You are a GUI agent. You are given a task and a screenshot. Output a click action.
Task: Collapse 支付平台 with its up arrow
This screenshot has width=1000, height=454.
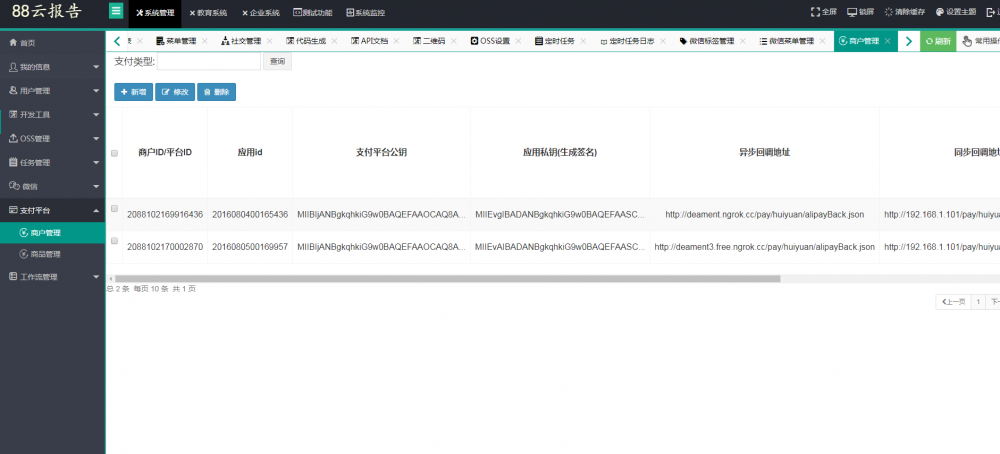96,210
